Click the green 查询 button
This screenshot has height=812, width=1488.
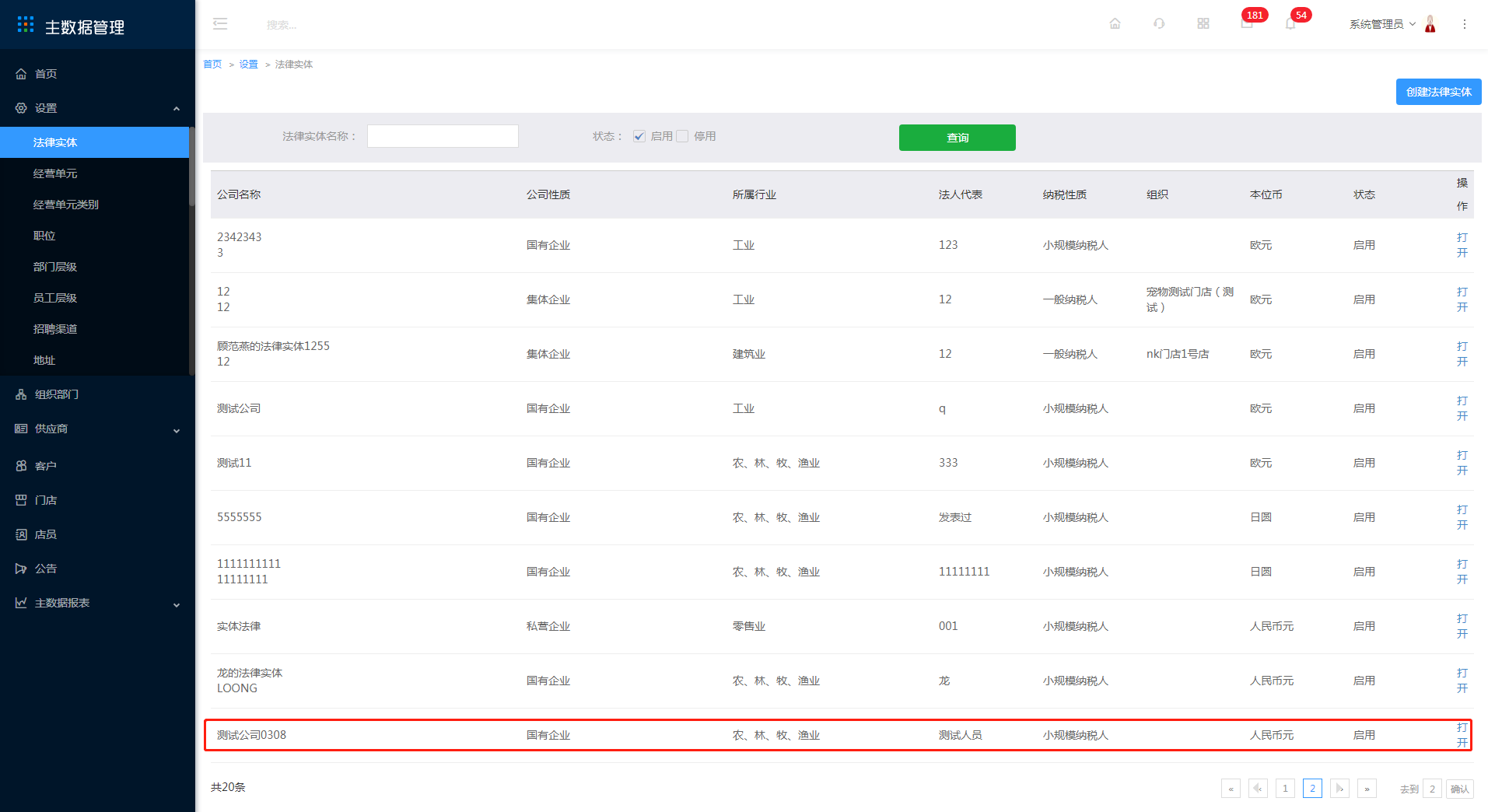[957, 138]
